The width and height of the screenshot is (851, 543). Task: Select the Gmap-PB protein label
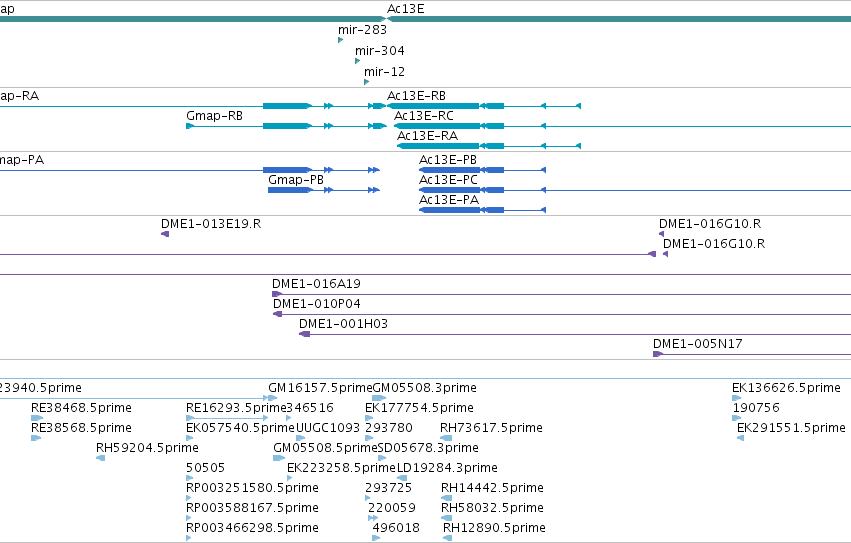pyautogui.click(x=296, y=180)
